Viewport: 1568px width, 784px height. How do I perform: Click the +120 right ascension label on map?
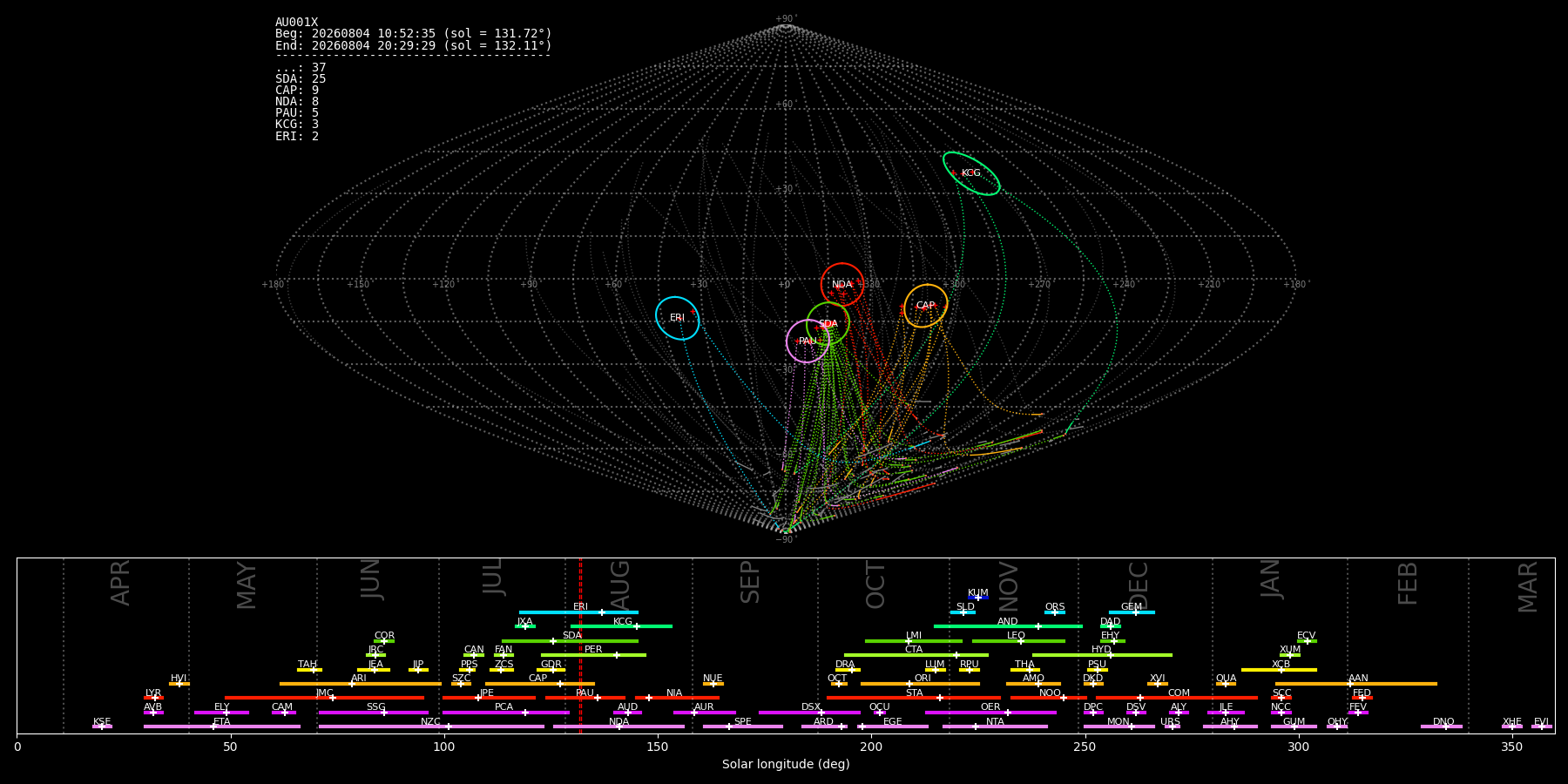coord(443,284)
